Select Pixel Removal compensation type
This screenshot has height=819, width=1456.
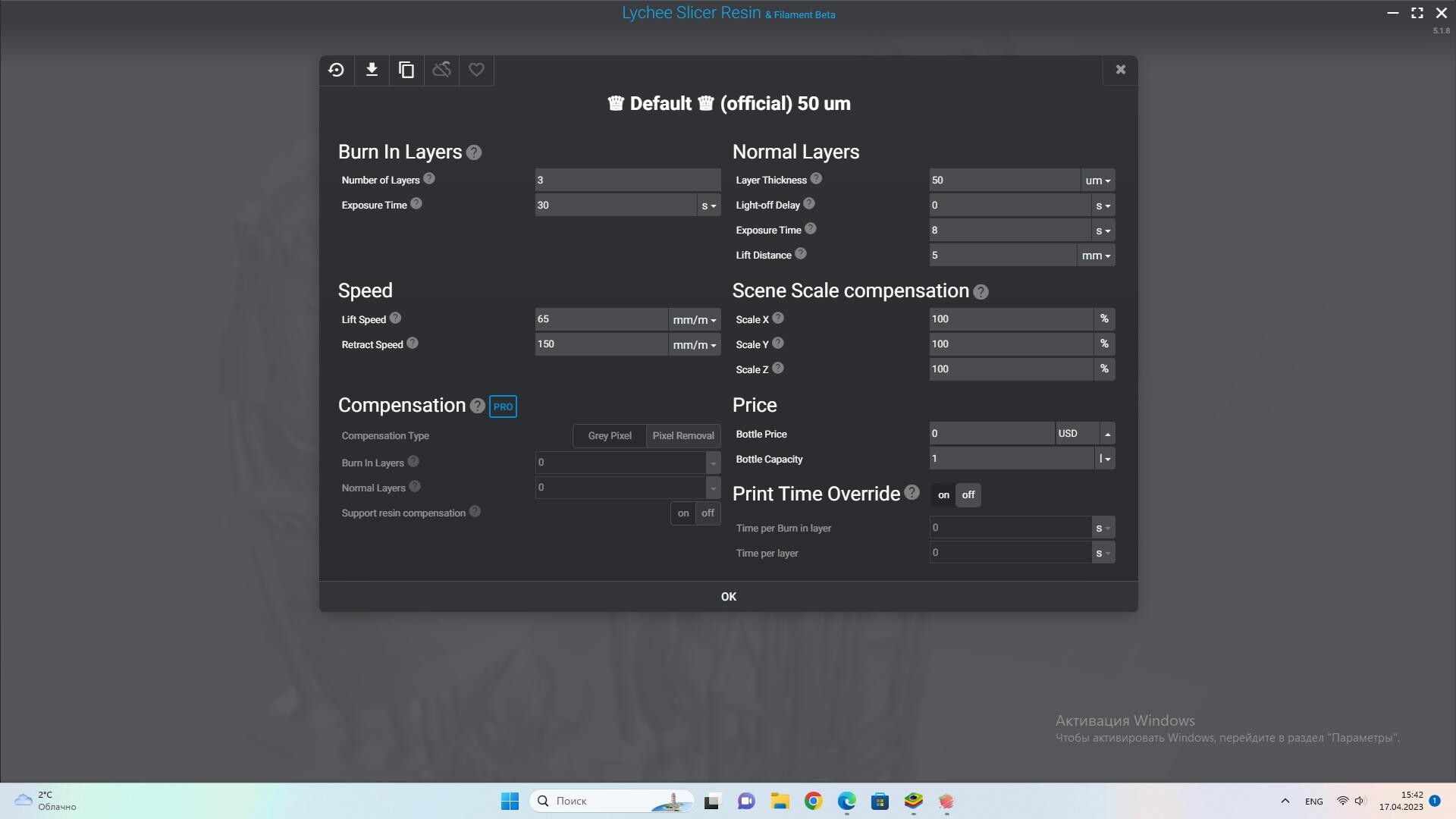[x=682, y=436]
